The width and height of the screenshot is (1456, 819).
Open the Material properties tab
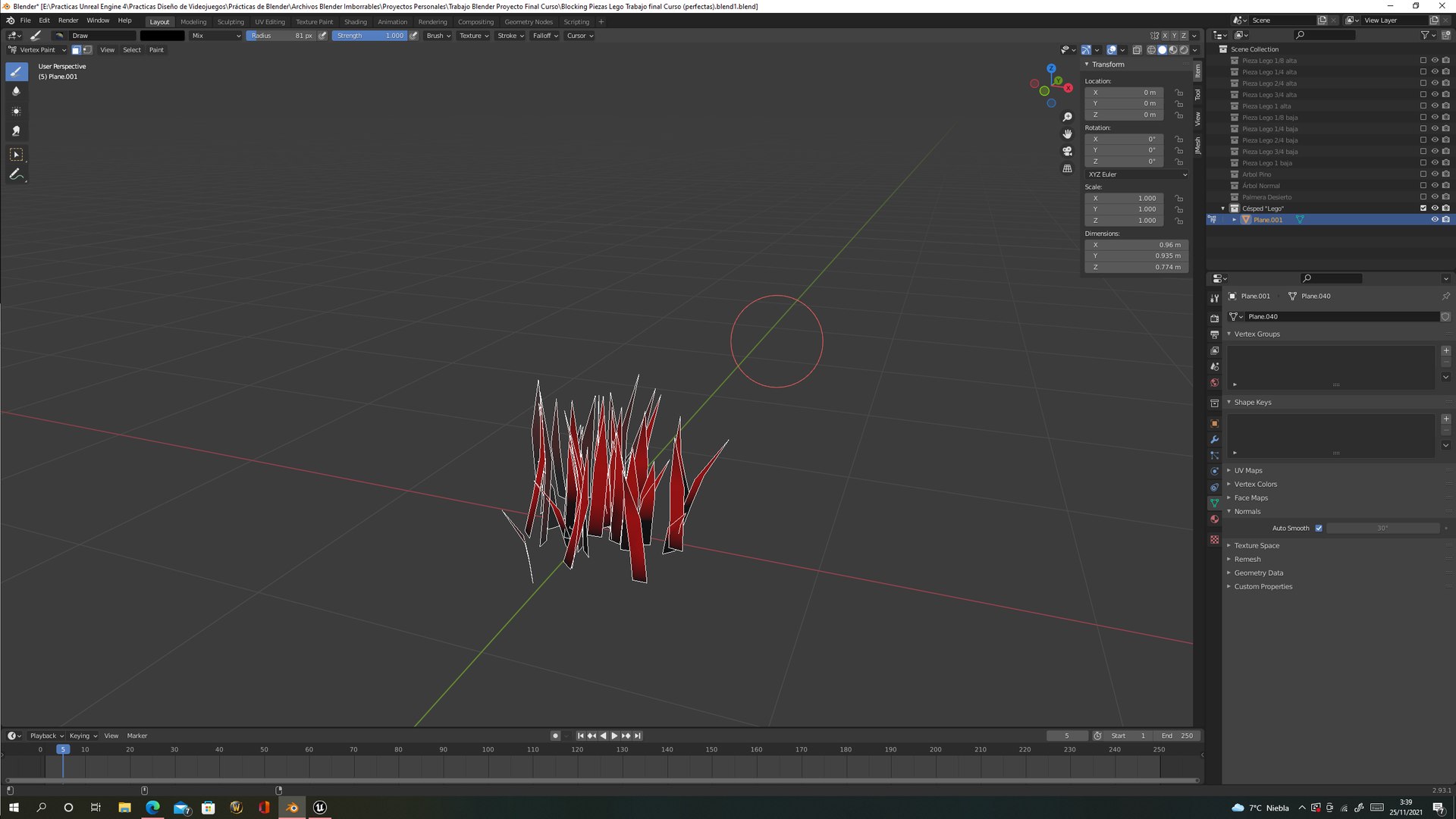click(x=1214, y=519)
